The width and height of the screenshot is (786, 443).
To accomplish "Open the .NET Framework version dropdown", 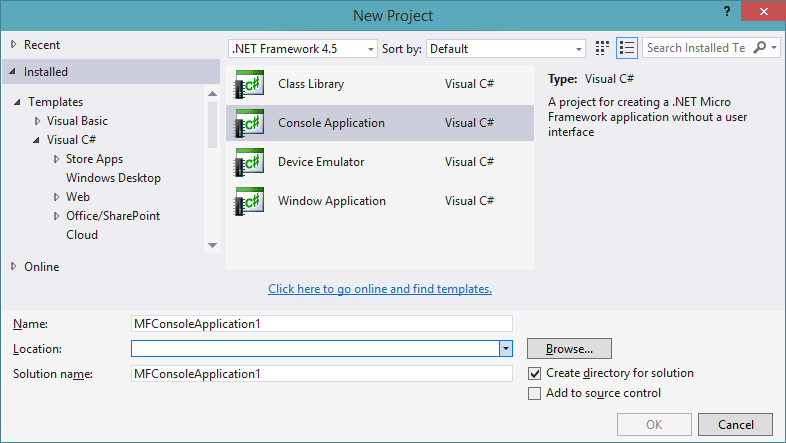I will pos(303,48).
